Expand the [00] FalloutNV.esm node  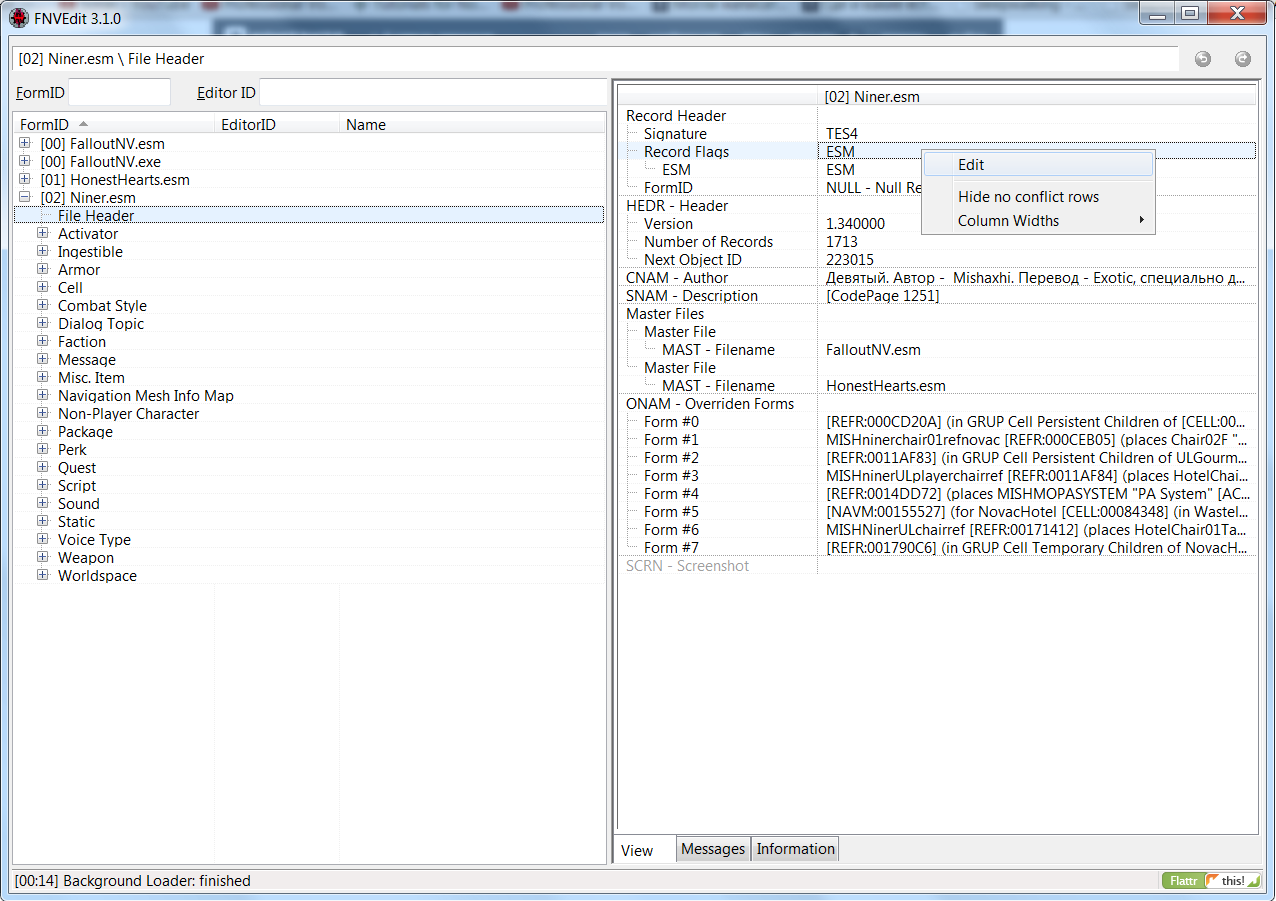(x=25, y=143)
